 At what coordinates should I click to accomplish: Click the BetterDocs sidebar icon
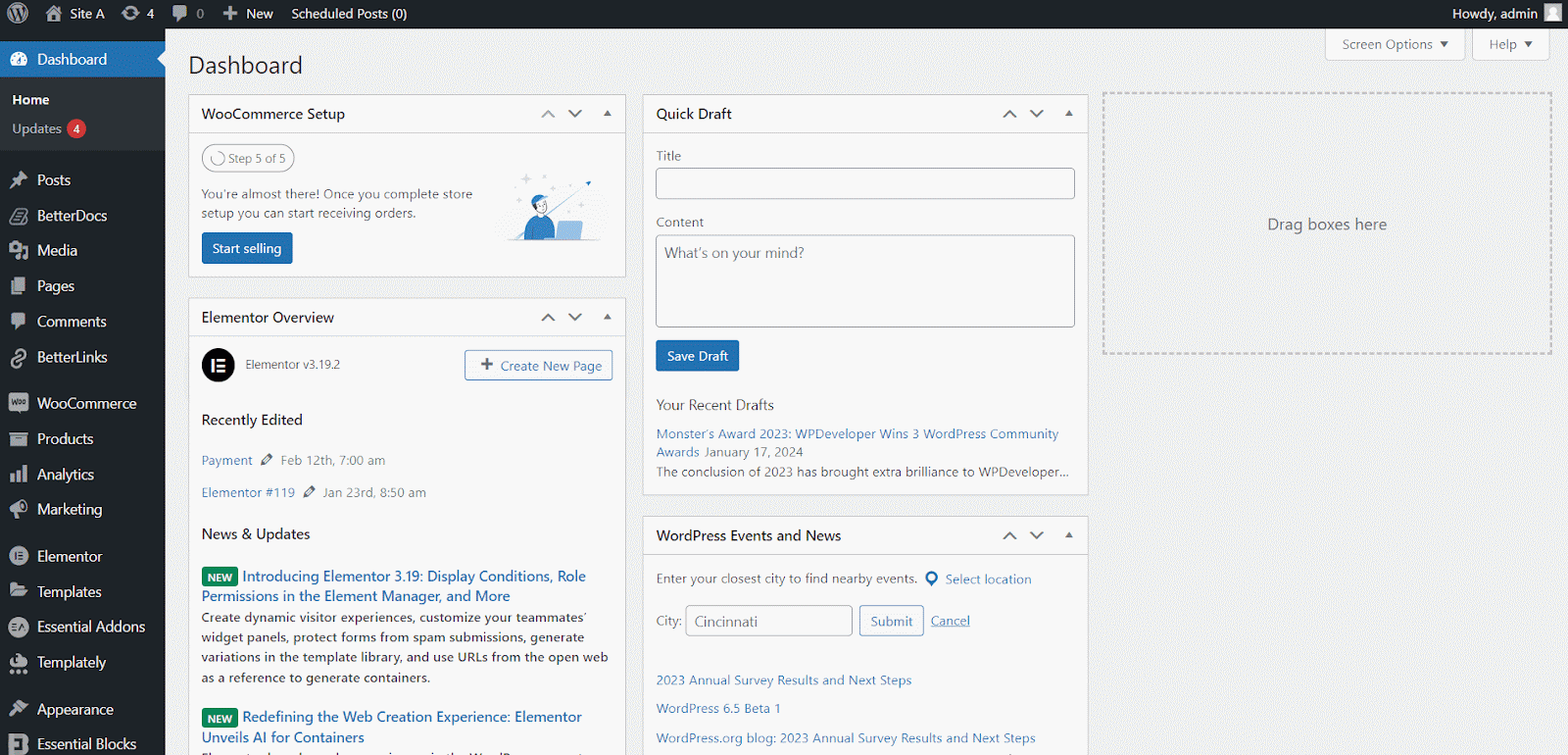[19, 216]
